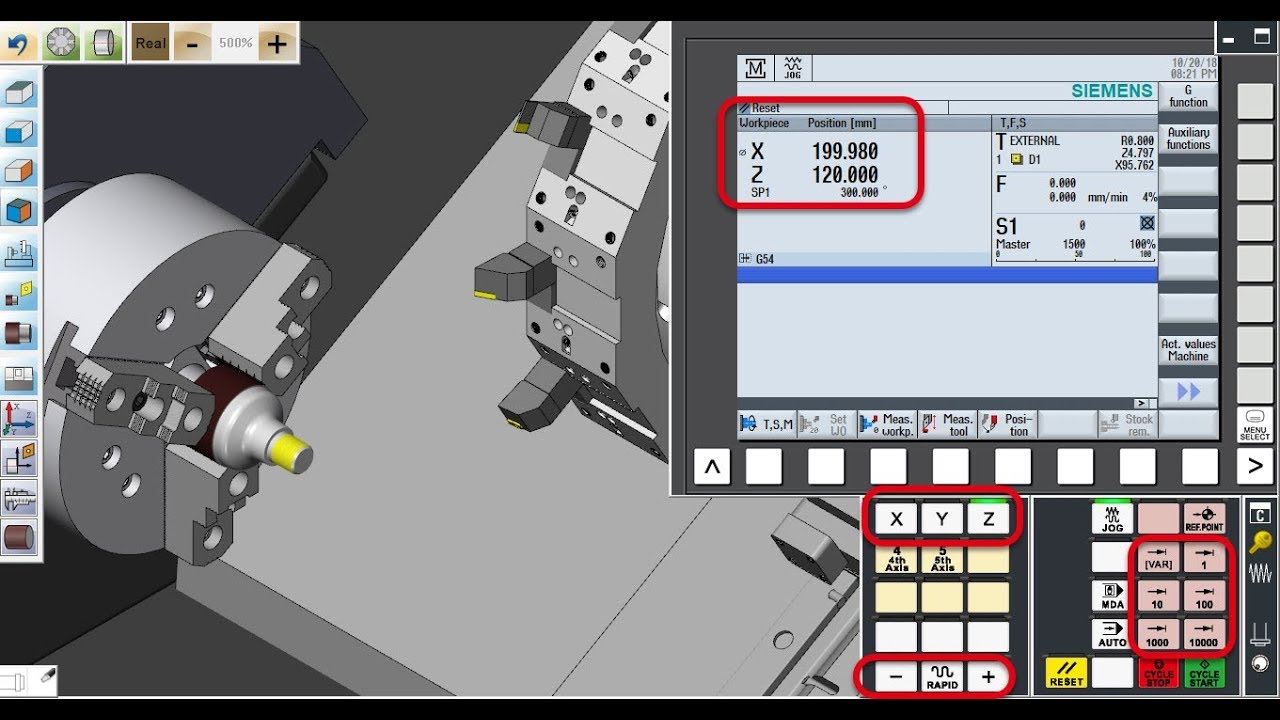The image size is (1280, 720).
Task: Open the Set W0 softkey
Action: [x=827, y=424]
